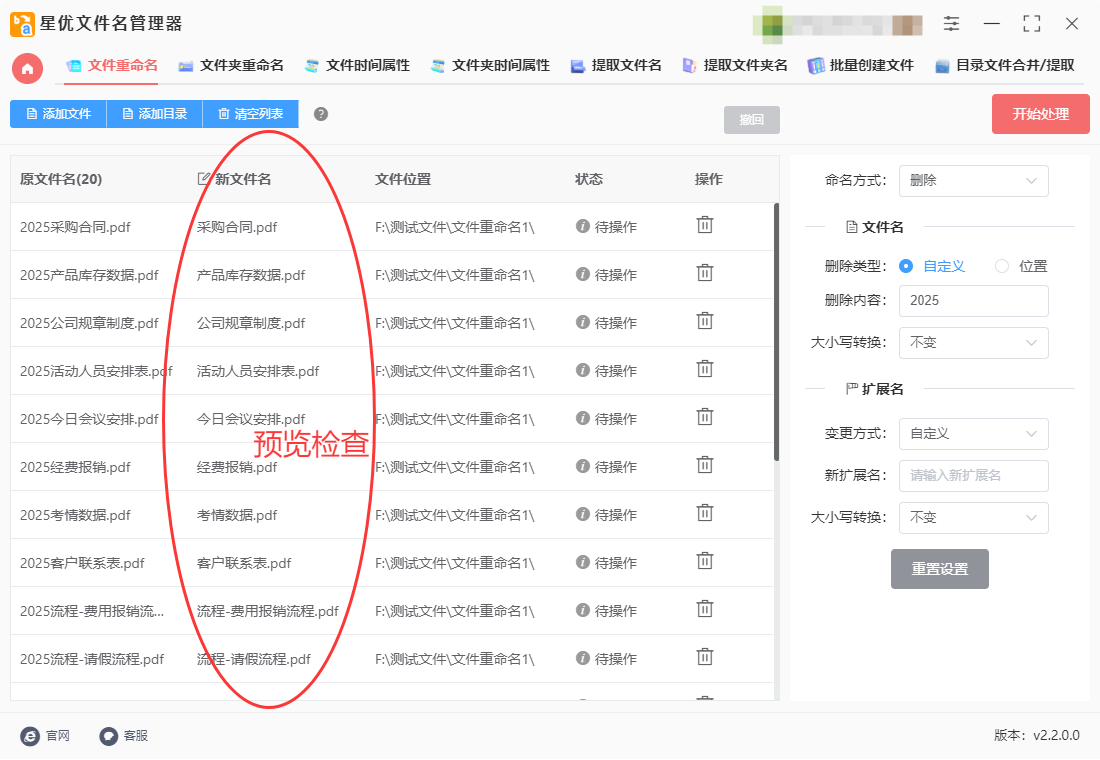
Task: Select the new name 公司规章制度.pdf
Action: (250, 324)
